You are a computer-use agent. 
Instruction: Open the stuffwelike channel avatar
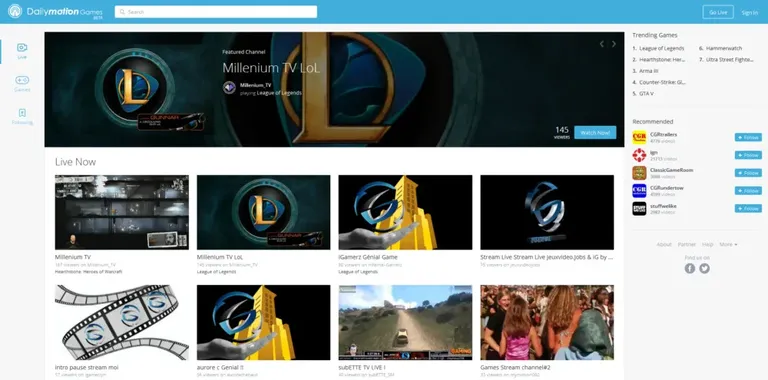pos(639,209)
